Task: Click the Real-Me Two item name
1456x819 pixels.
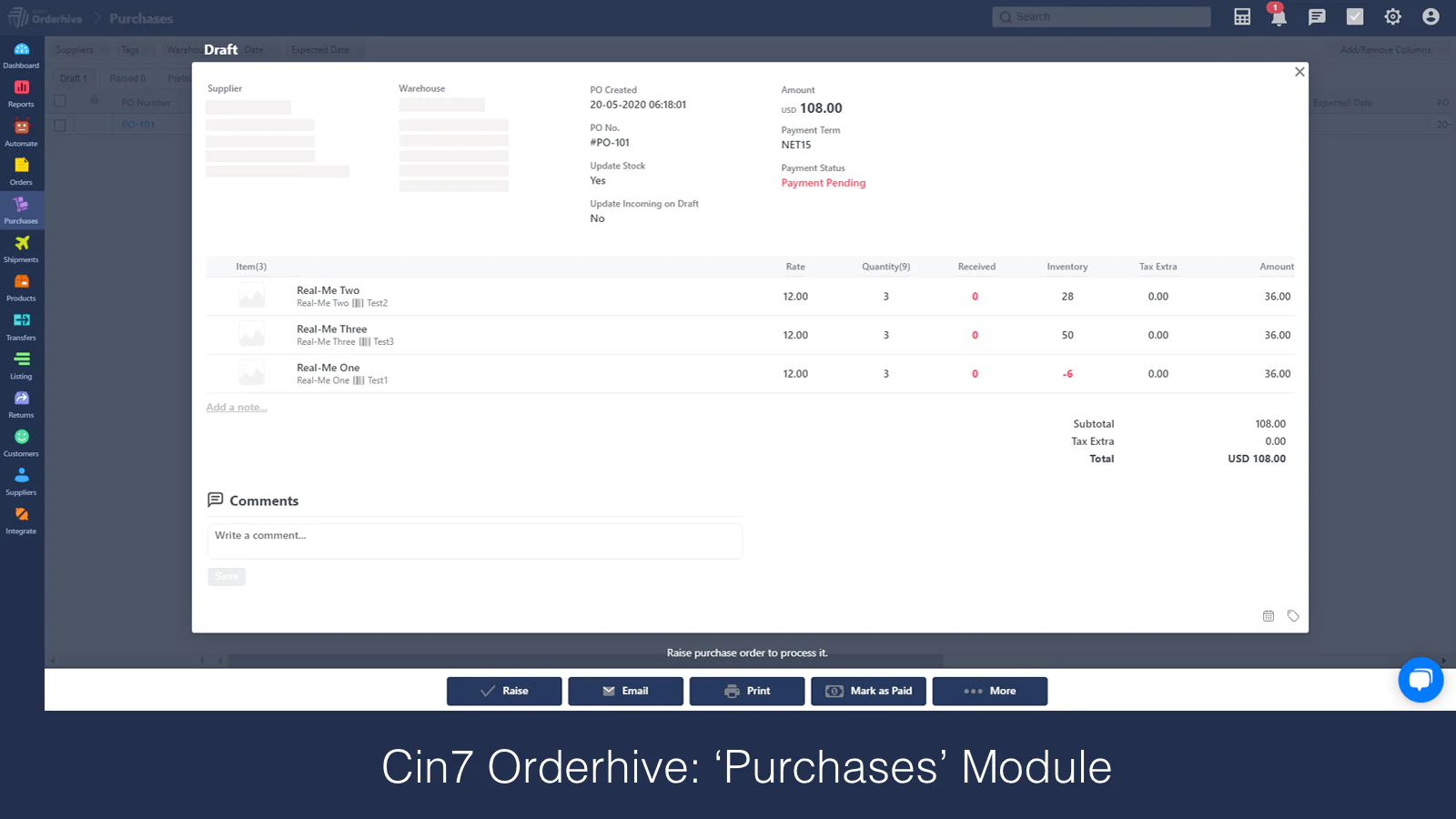Action: coord(328,290)
